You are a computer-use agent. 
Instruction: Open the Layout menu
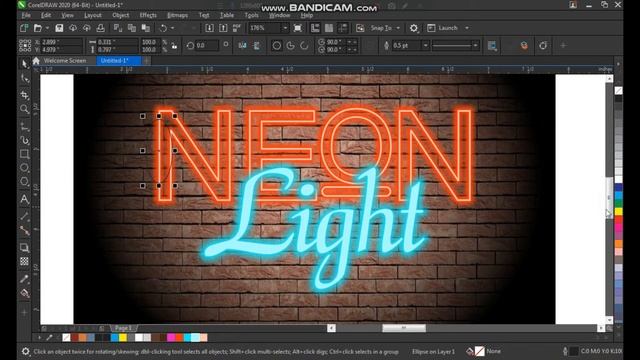click(x=93, y=15)
